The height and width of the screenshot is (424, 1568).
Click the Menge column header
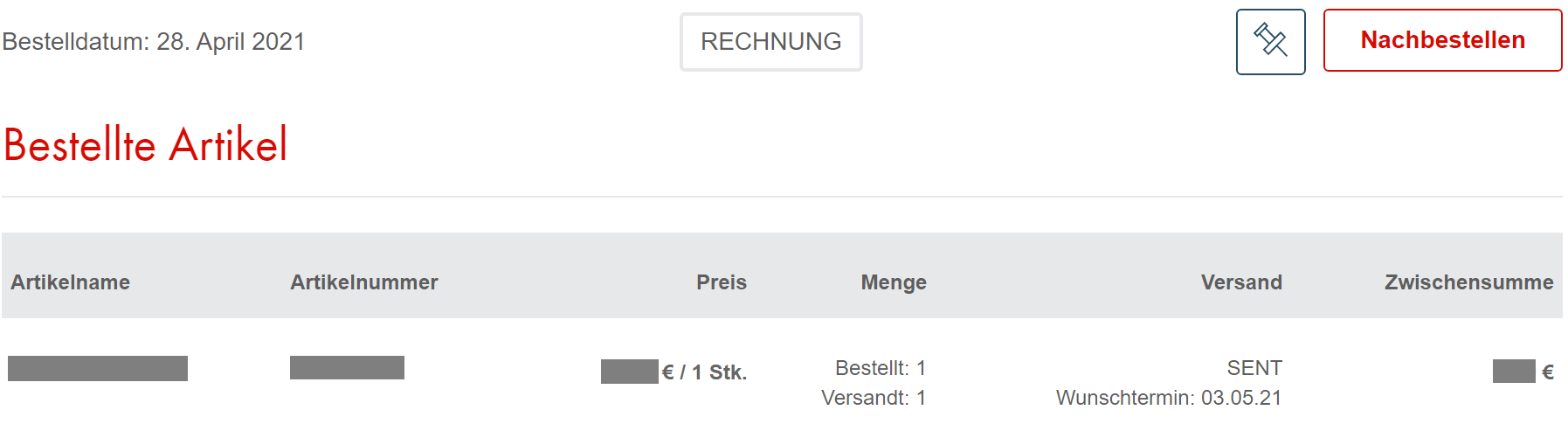pos(893,282)
